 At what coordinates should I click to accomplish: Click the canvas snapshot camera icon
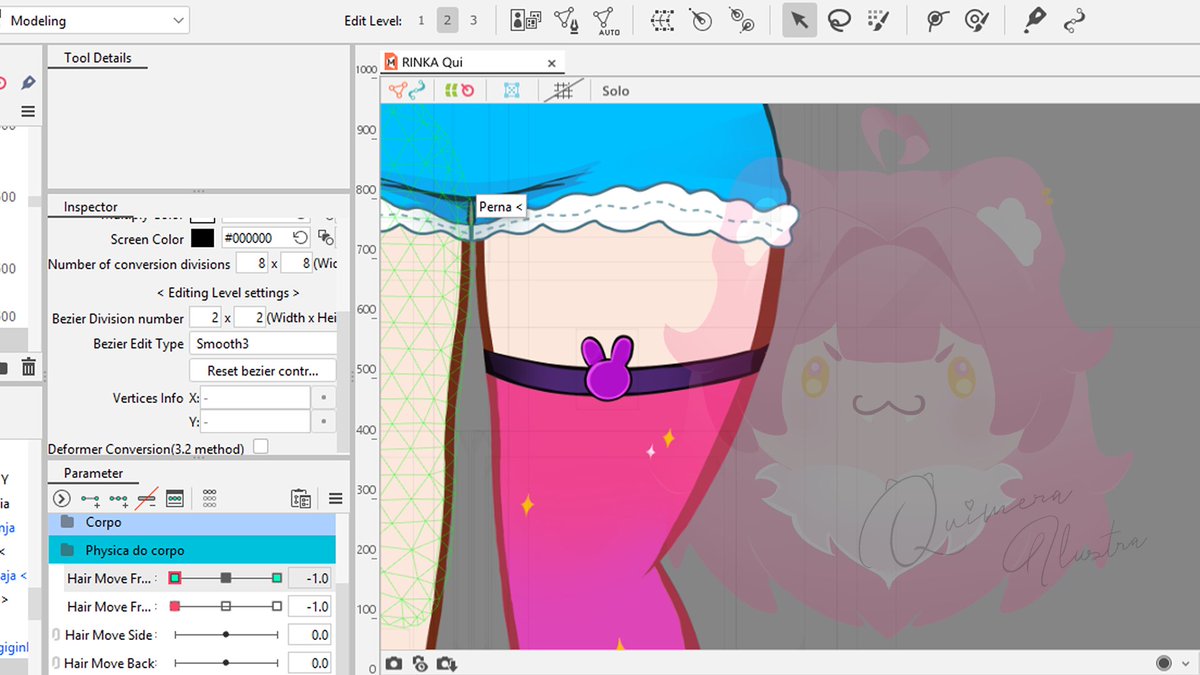coord(394,663)
